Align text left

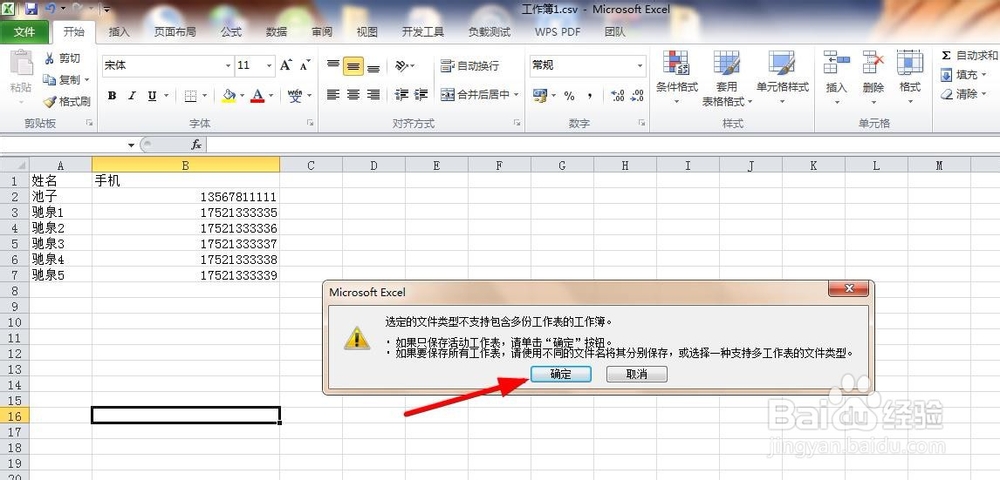333,95
